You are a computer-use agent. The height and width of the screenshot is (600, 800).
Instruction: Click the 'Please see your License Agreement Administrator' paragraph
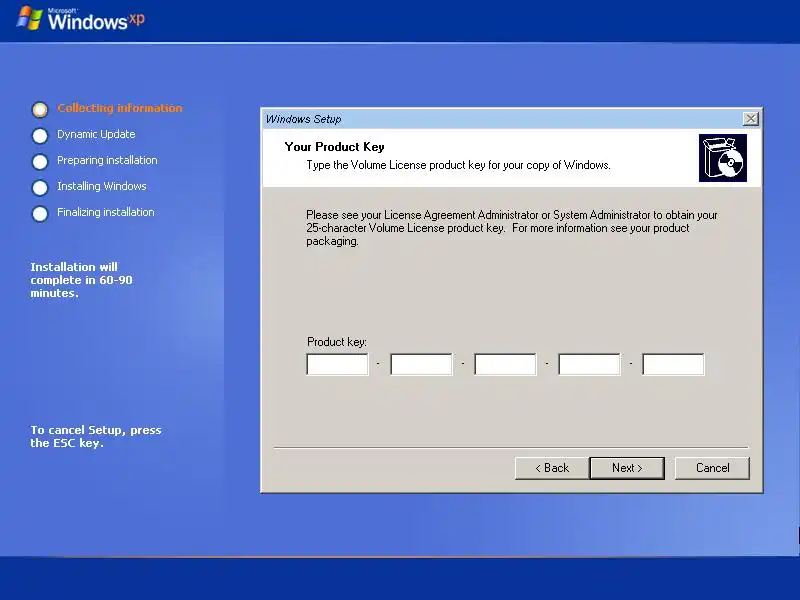512,228
